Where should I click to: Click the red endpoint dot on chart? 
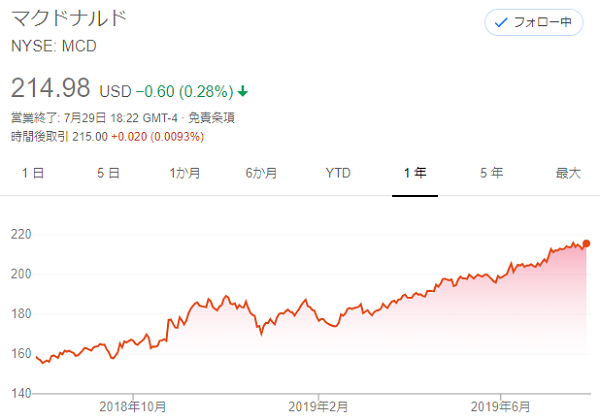click(586, 243)
